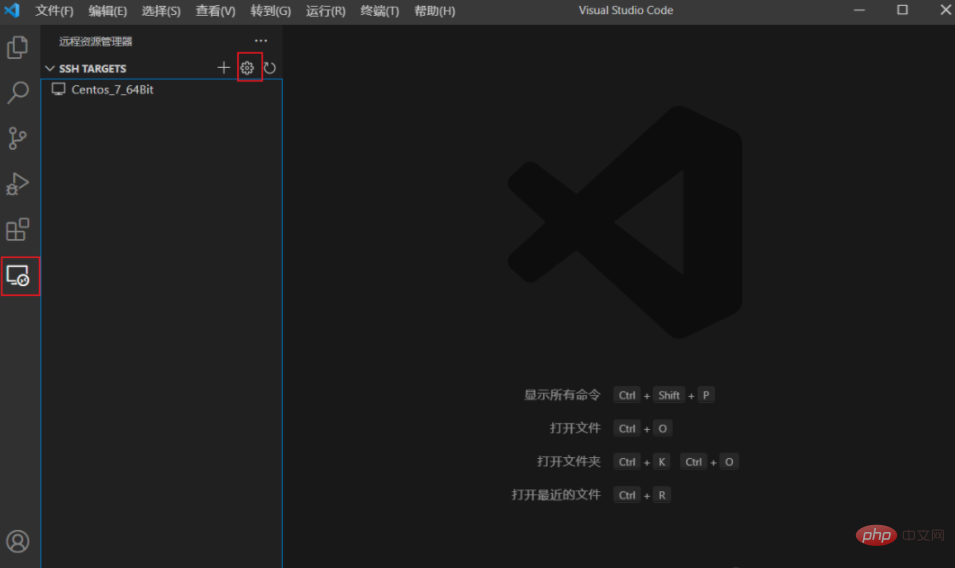Open the 终端(T) menu
The height and width of the screenshot is (568, 955).
pos(379,11)
